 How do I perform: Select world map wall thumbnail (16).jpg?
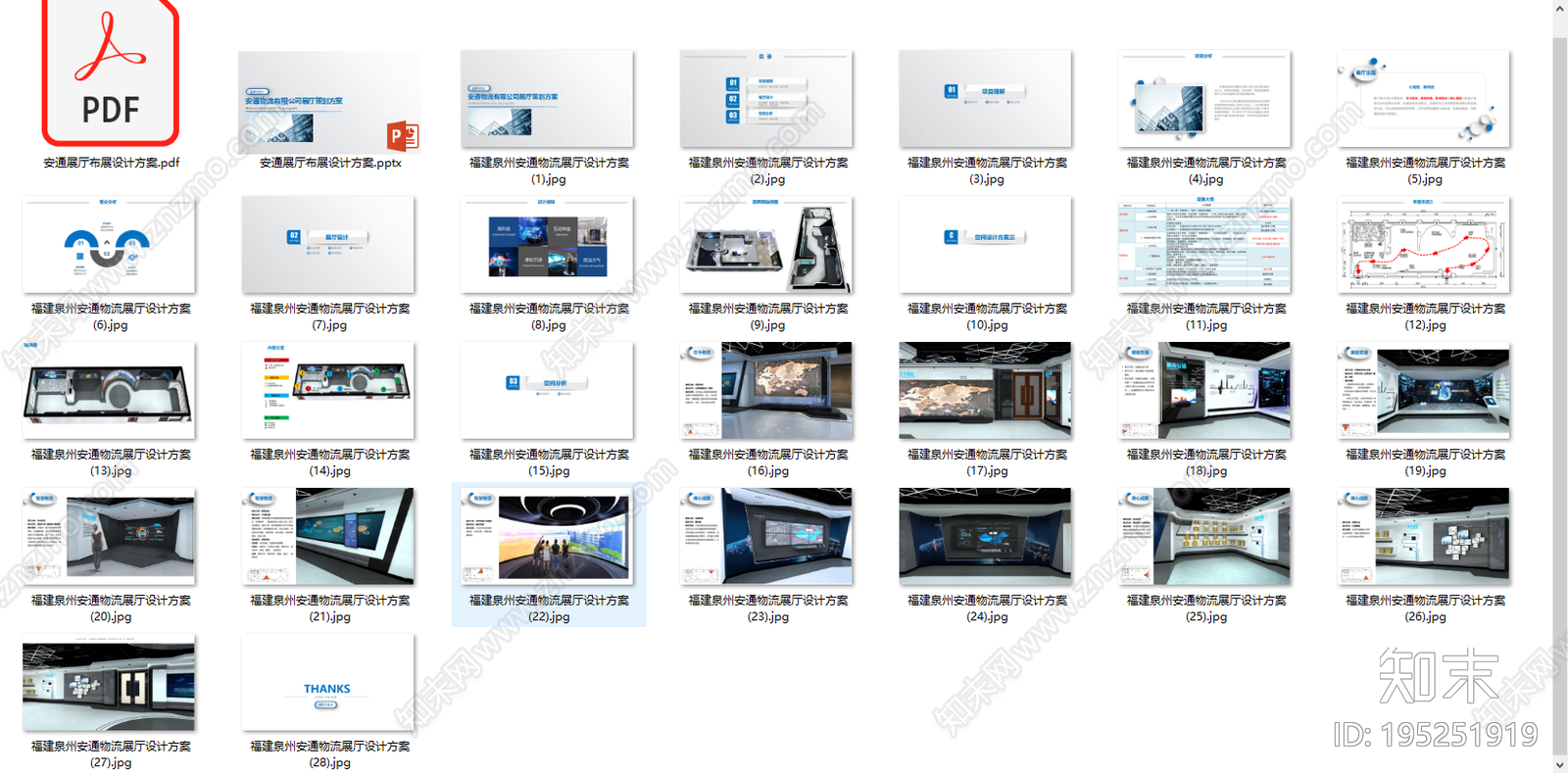click(x=766, y=390)
